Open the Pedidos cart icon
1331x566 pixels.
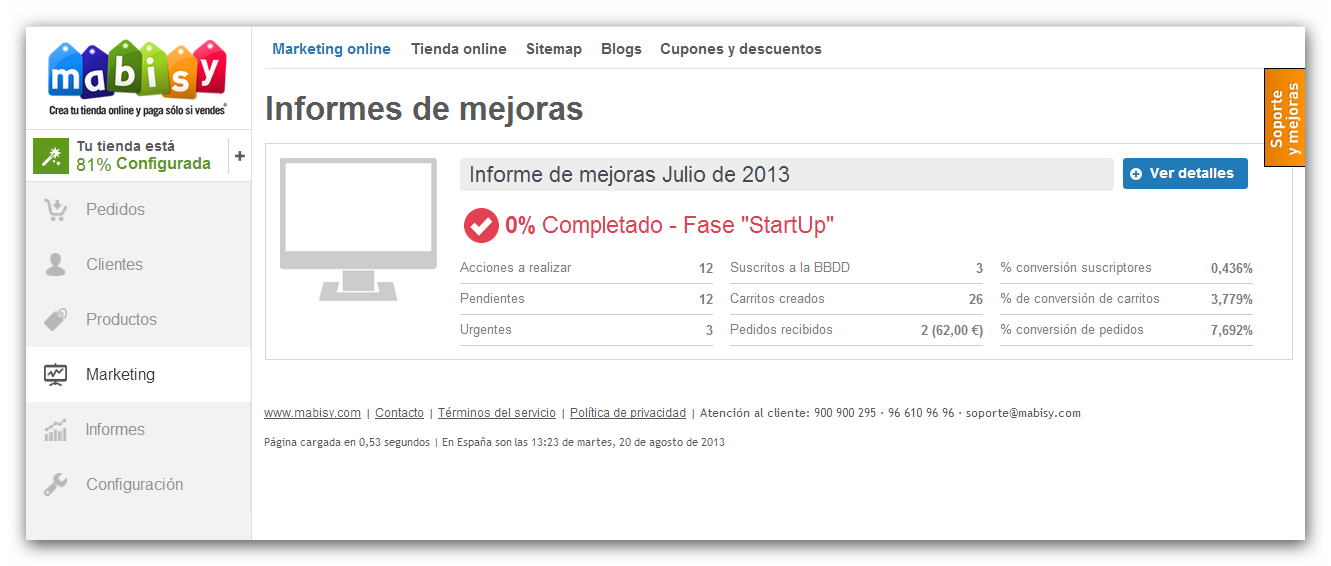[x=55, y=209]
